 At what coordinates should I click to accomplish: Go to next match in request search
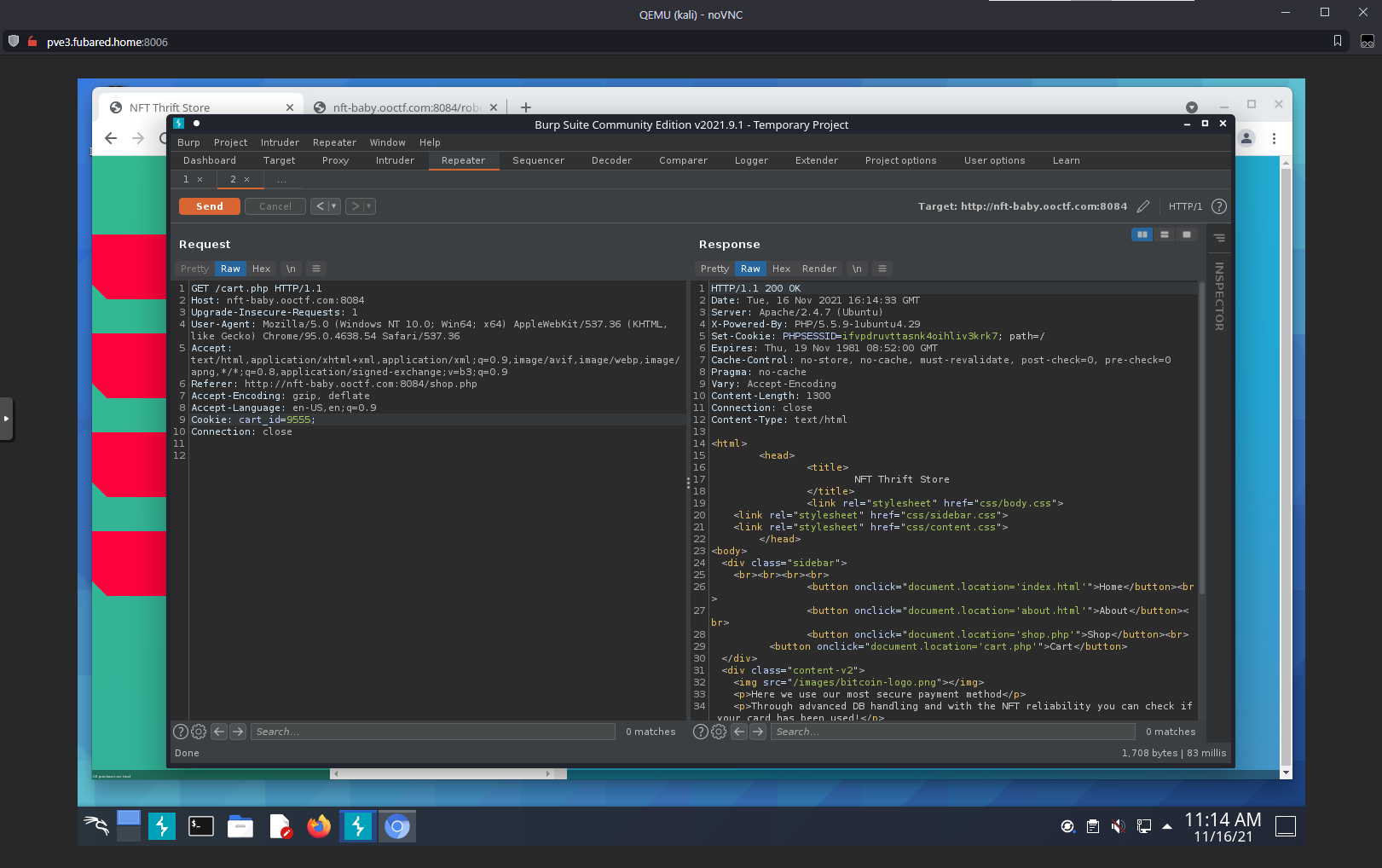point(238,732)
